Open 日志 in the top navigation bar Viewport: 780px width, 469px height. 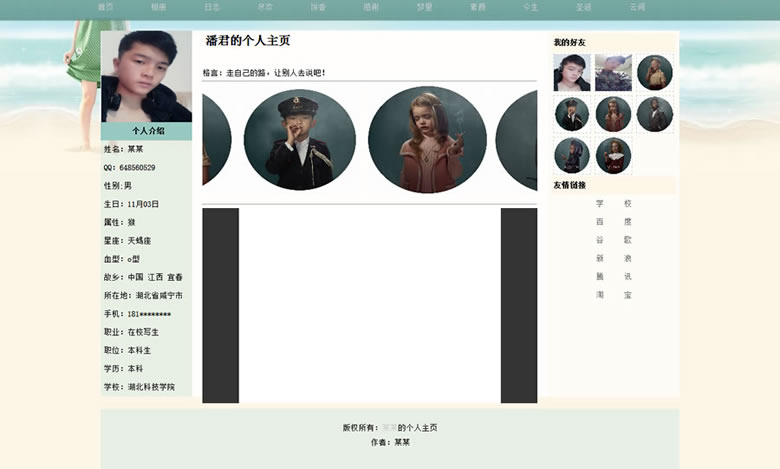click(x=212, y=7)
